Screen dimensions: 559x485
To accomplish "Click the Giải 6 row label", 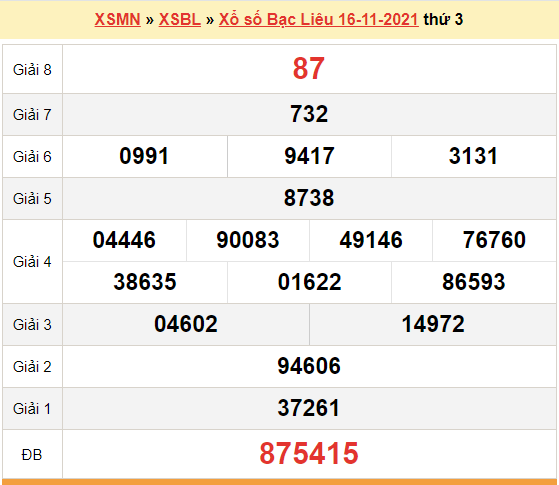I will (x=32, y=157).
